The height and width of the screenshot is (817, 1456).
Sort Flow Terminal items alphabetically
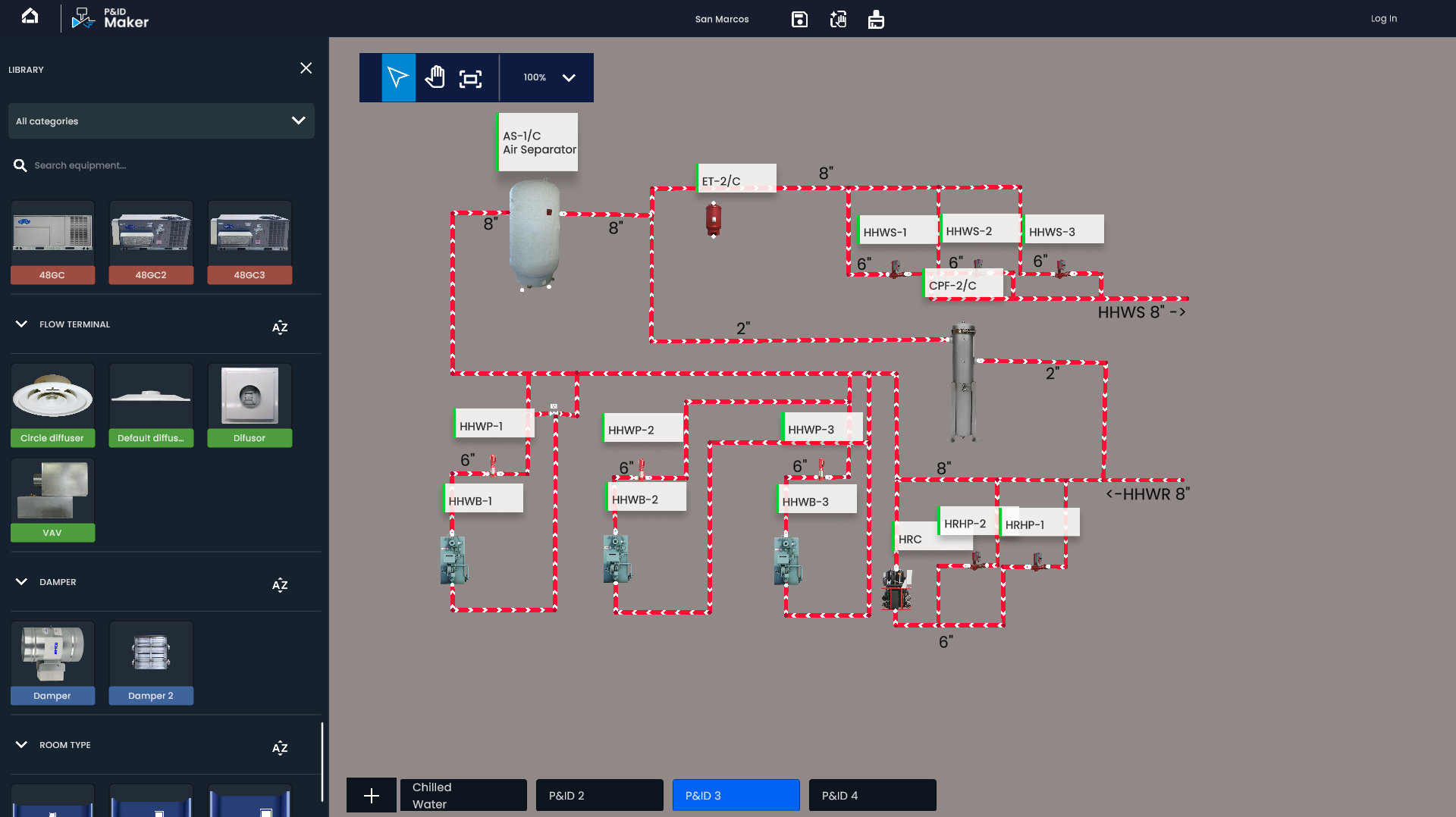280,327
